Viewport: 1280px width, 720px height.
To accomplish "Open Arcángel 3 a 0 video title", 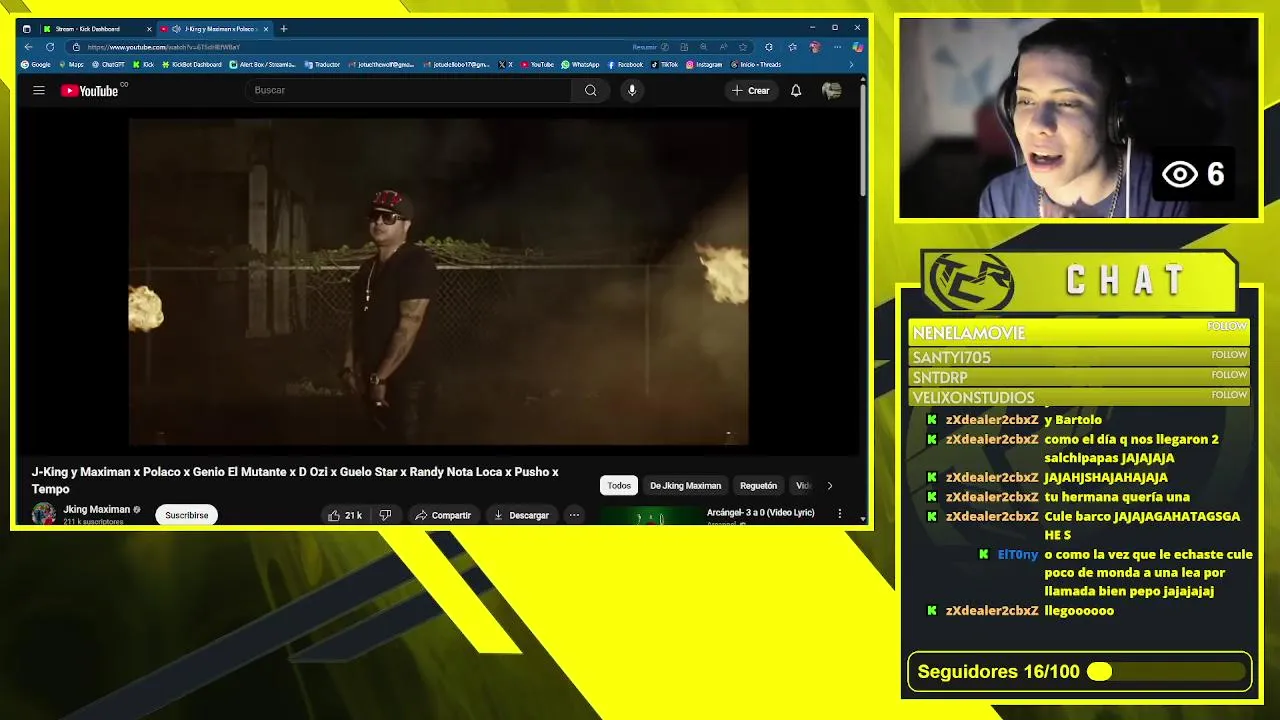I will tap(761, 512).
